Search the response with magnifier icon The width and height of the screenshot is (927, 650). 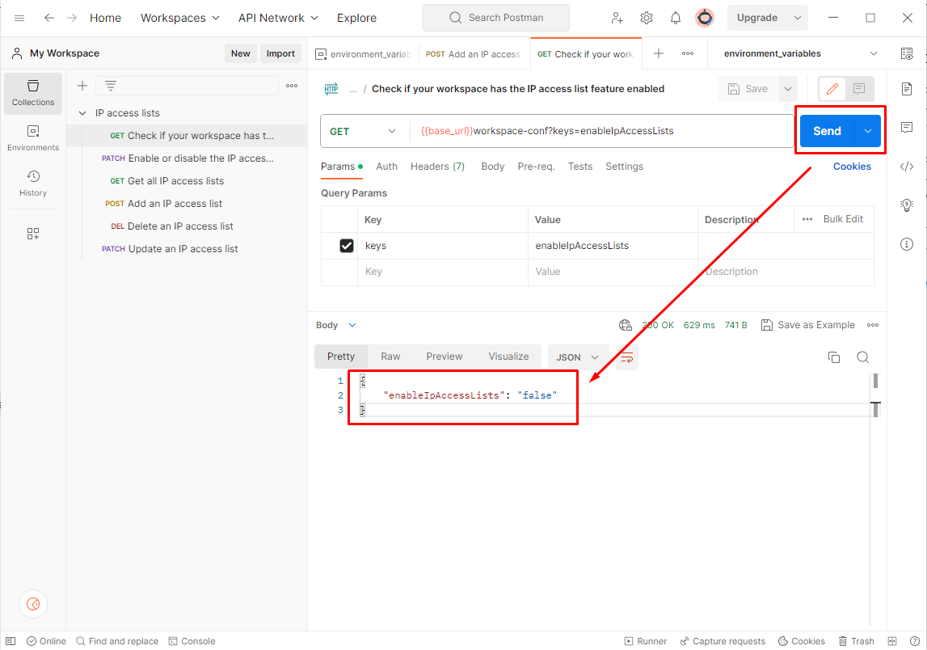click(863, 357)
